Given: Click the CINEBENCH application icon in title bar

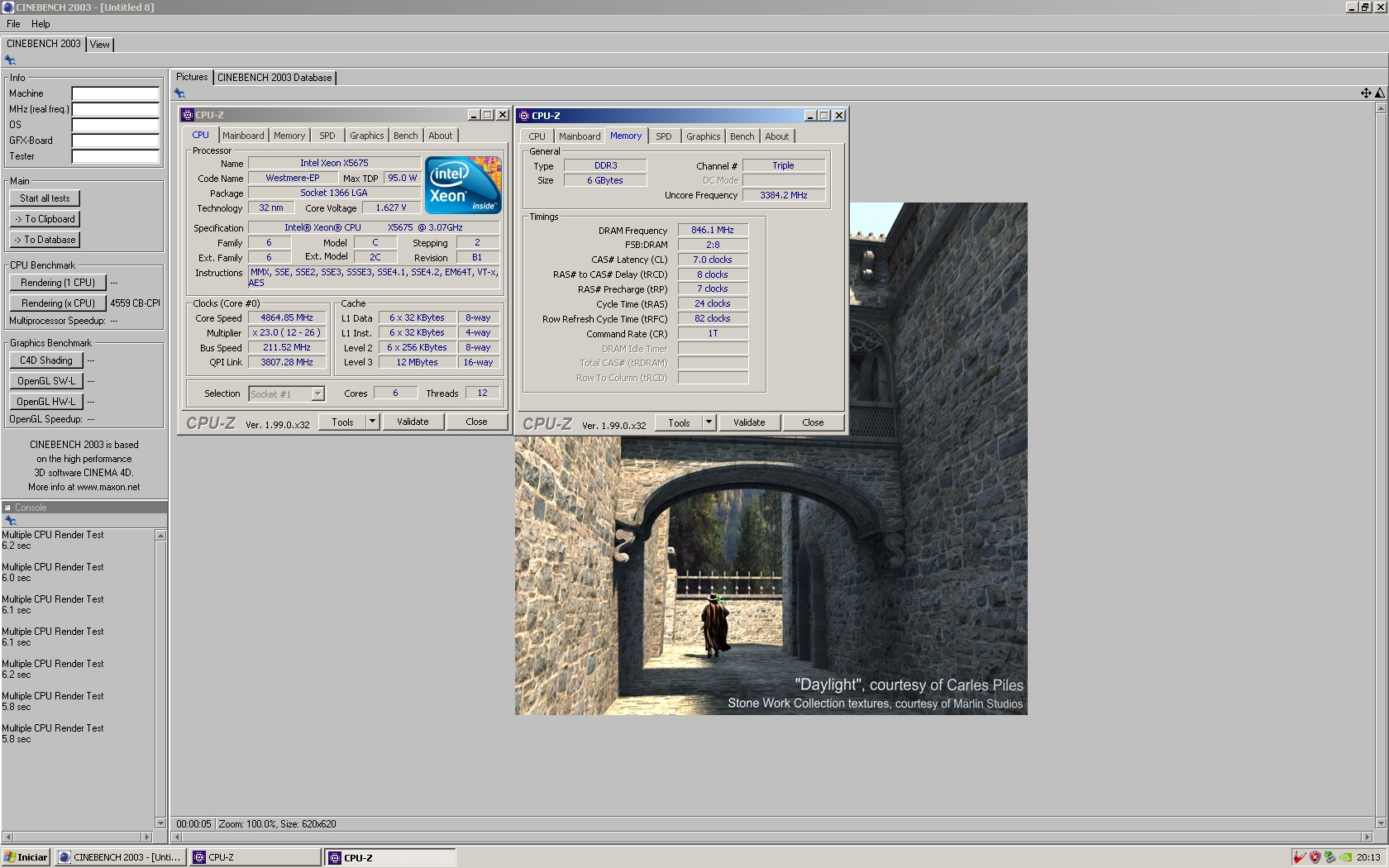Looking at the screenshot, I should [8, 7].
